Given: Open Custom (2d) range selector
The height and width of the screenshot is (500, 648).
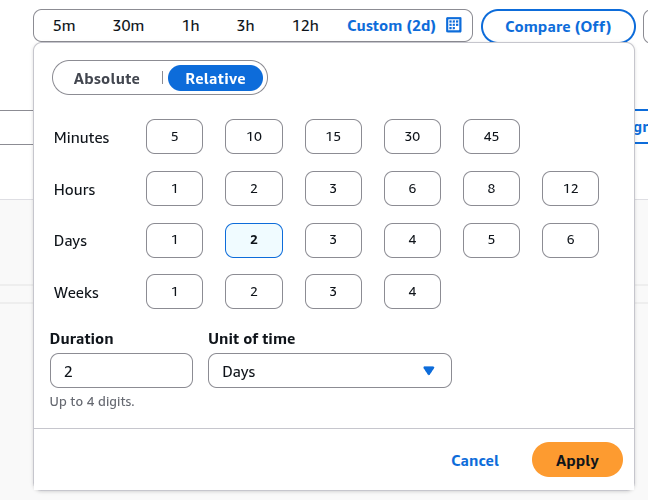Looking at the screenshot, I should [x=392, y=26].
